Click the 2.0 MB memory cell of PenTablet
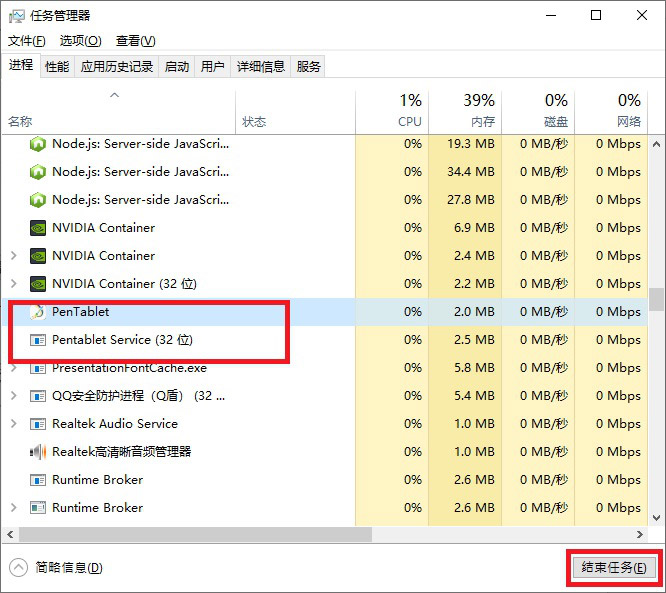This screenshot has height=593, width=666. [x=465, y=312]
